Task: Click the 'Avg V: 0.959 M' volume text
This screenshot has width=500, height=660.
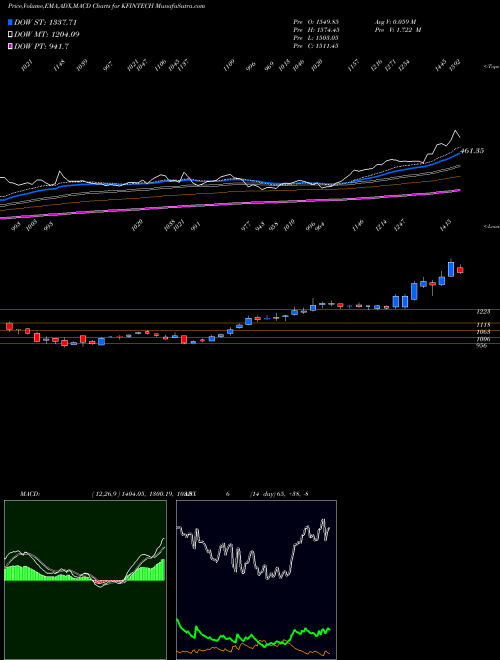Action: [395, 22]
